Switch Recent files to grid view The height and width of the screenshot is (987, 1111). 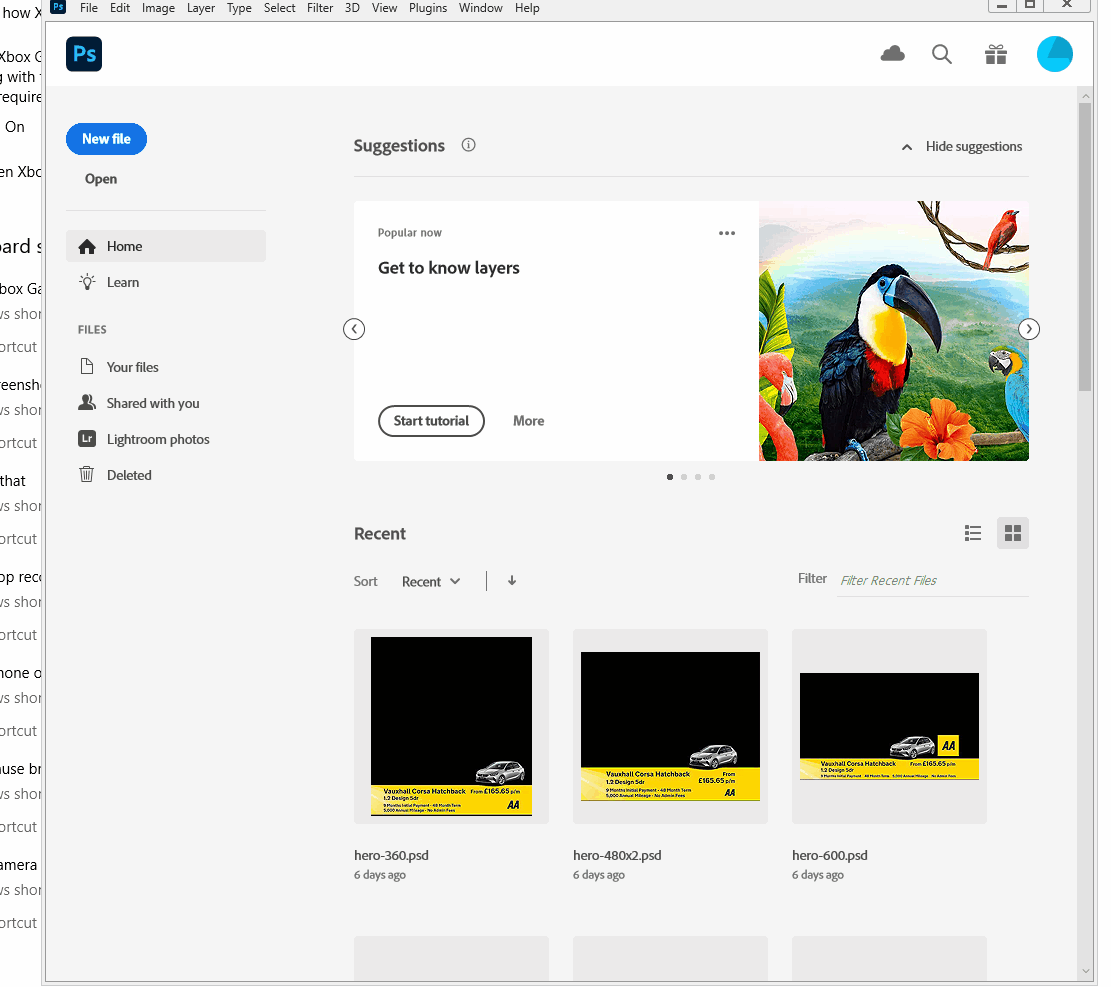click(1013, 533)
